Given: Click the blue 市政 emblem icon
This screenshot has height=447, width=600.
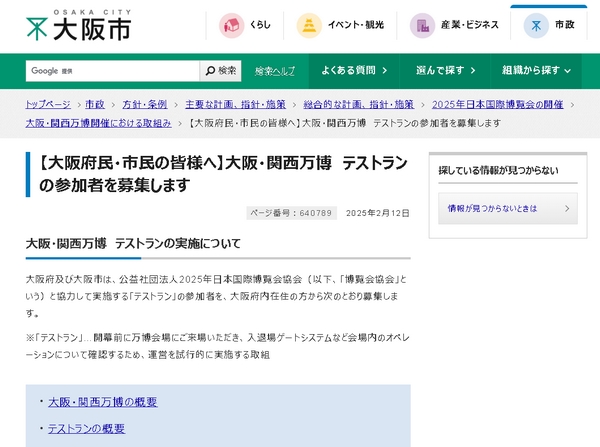Looking at the screenshot, I should 536,25.
